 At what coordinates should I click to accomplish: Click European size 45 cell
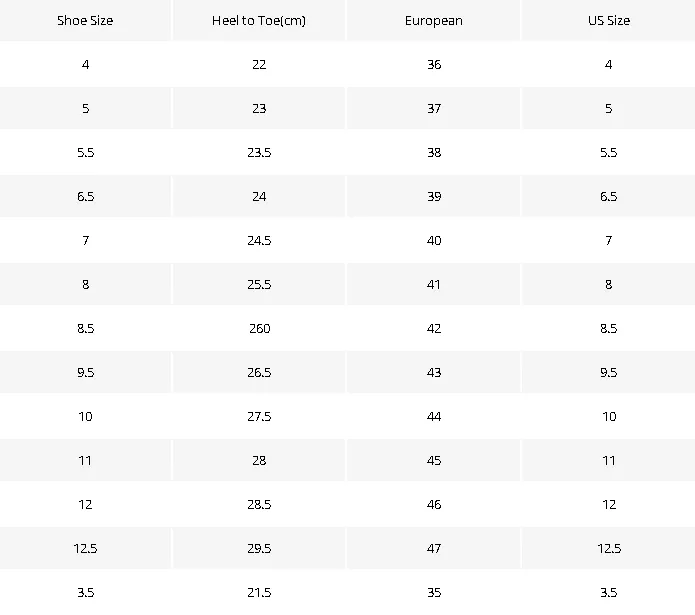(x=433, y=460)
